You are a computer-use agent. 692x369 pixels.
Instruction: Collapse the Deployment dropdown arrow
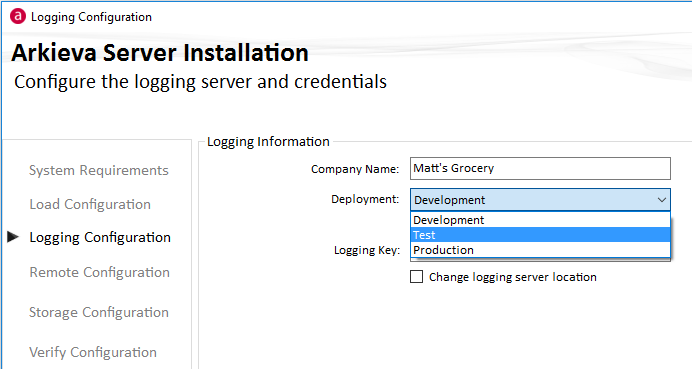coord(662,200)
